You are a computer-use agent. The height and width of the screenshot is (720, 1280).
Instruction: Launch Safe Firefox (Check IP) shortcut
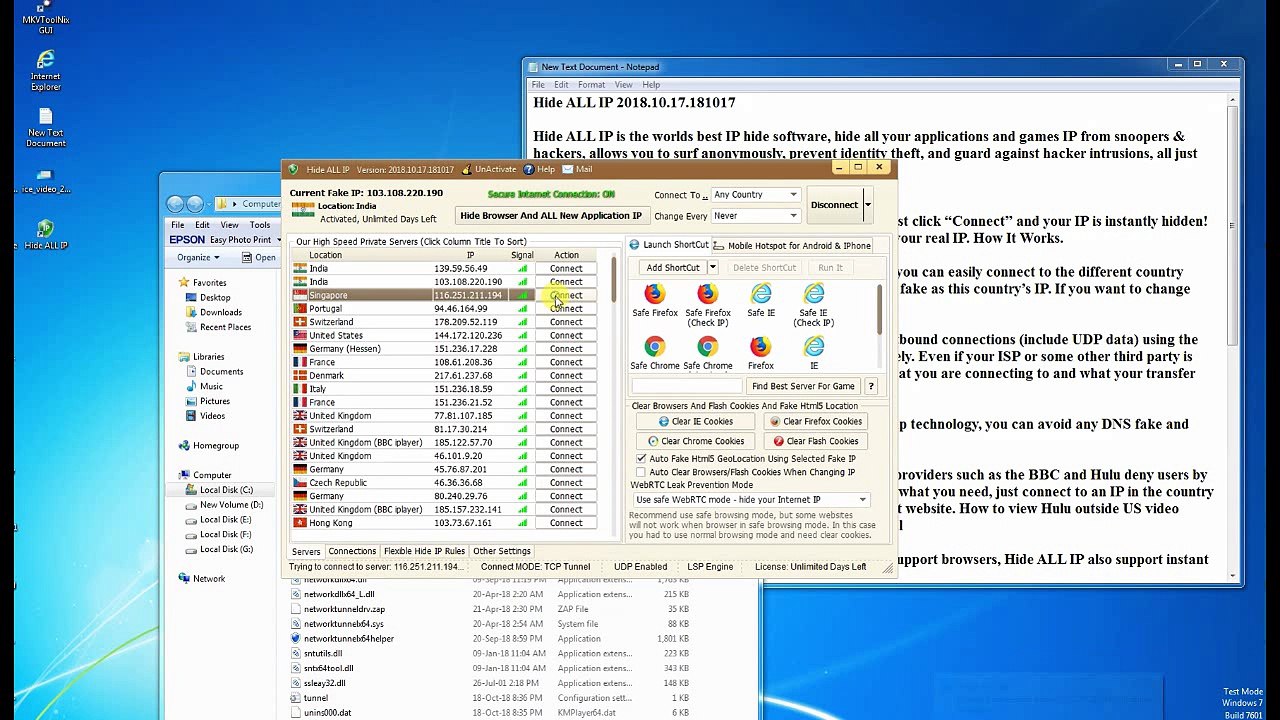(707, 304)
